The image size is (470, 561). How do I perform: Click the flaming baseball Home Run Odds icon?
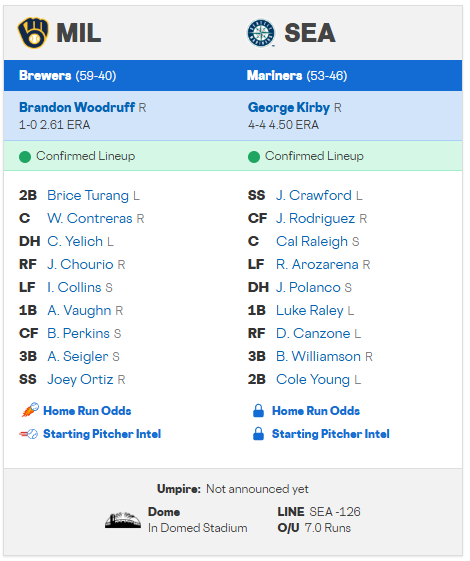point(30,411)
